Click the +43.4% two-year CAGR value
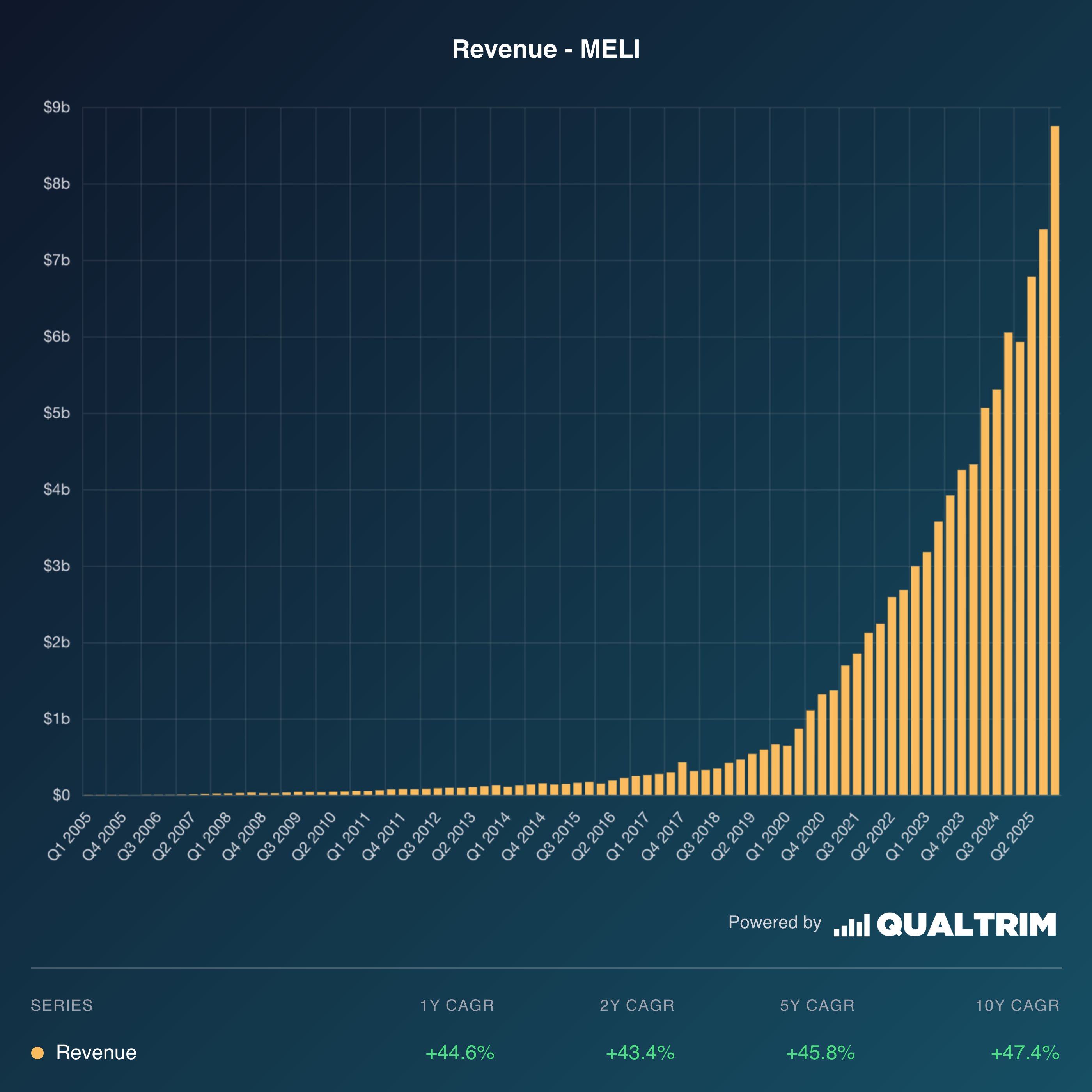This screenshot has height=1092, width=1092. pos(640,1053)
